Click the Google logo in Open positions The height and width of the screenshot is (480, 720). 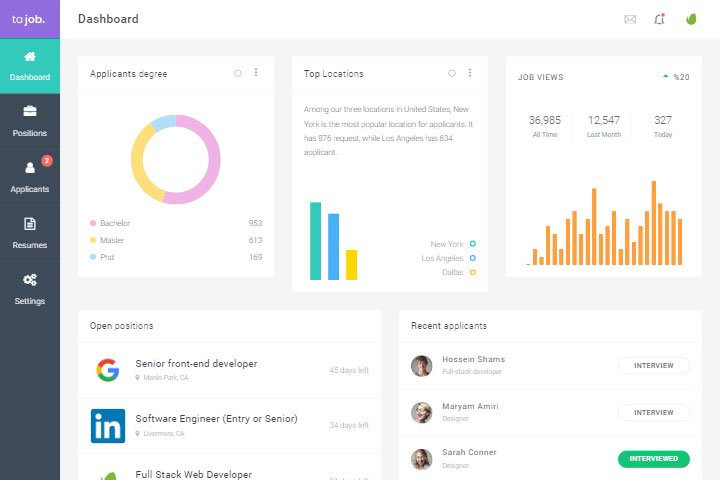click(x=107, y=370)
